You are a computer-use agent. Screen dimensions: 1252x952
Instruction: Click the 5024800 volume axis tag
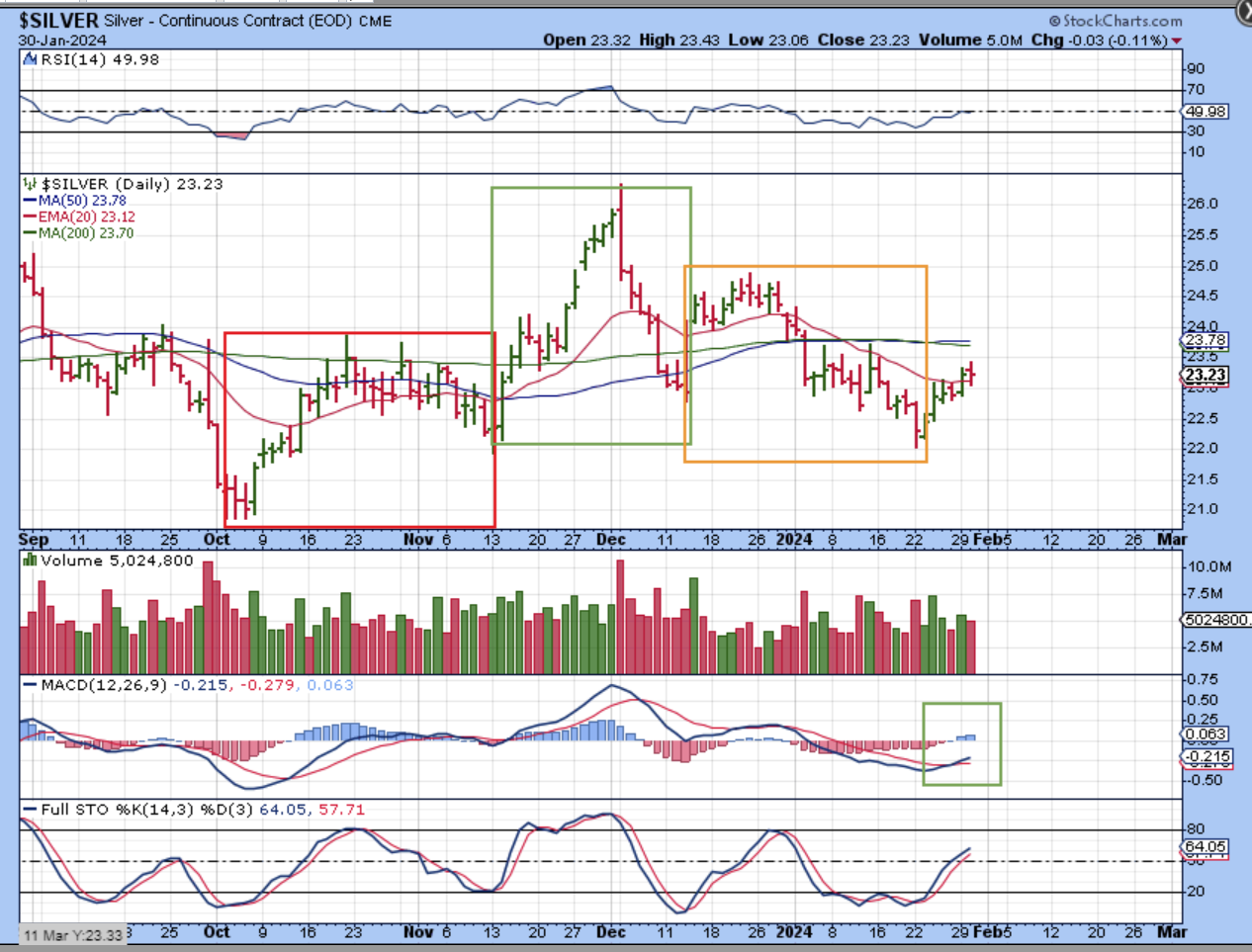coord(1217,620)
